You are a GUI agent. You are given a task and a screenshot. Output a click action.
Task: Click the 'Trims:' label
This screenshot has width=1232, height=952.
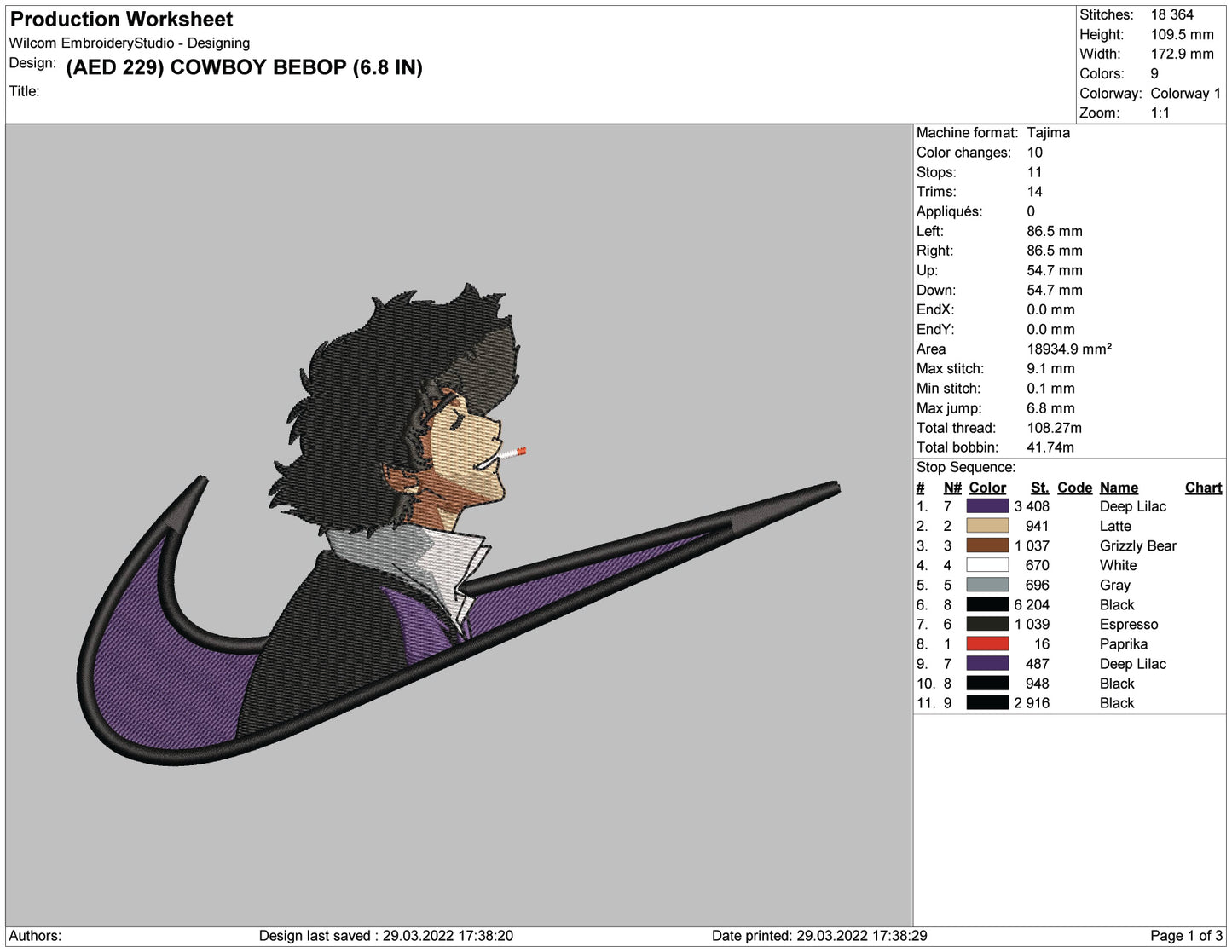pos(936,192)
